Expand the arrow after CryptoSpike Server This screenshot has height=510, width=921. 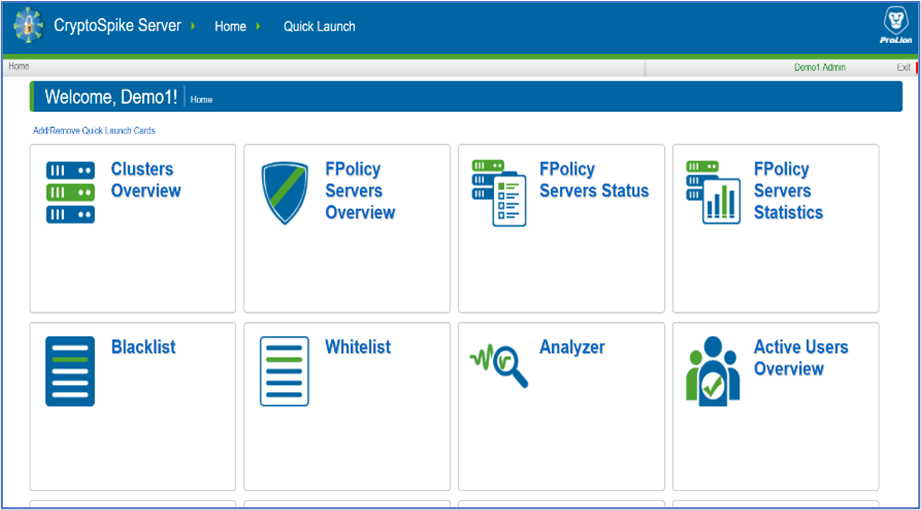pos(193,26)
